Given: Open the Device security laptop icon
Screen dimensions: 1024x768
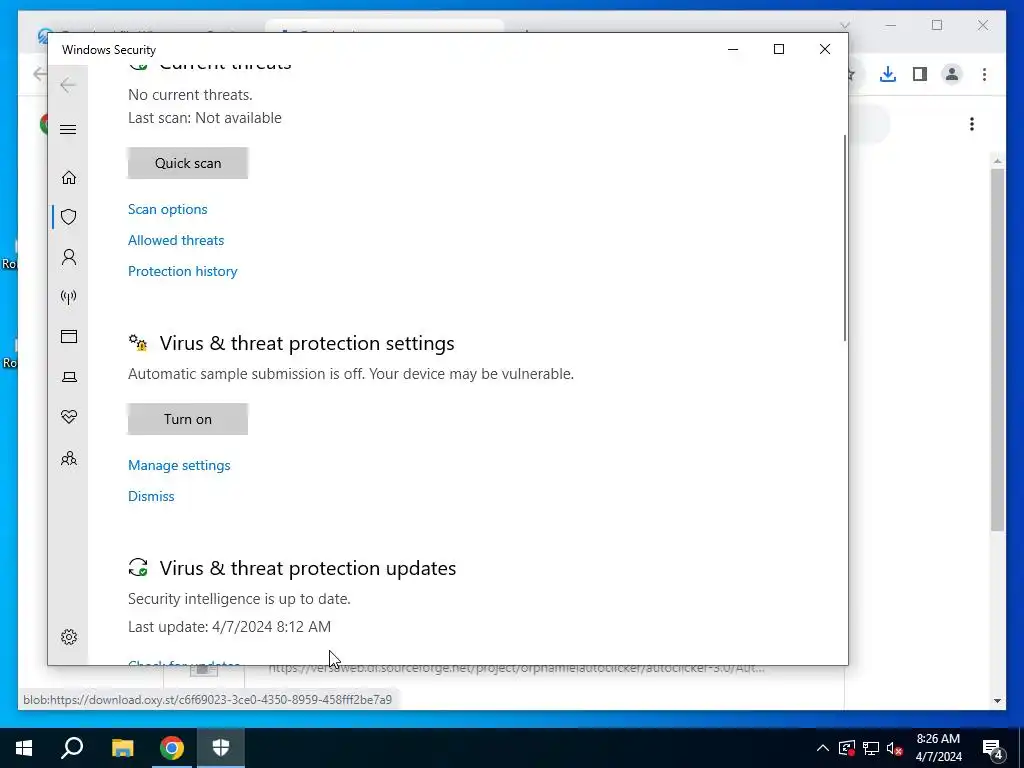Looking at the screenshot, I should pyautogui.click(x=69, y=377).
